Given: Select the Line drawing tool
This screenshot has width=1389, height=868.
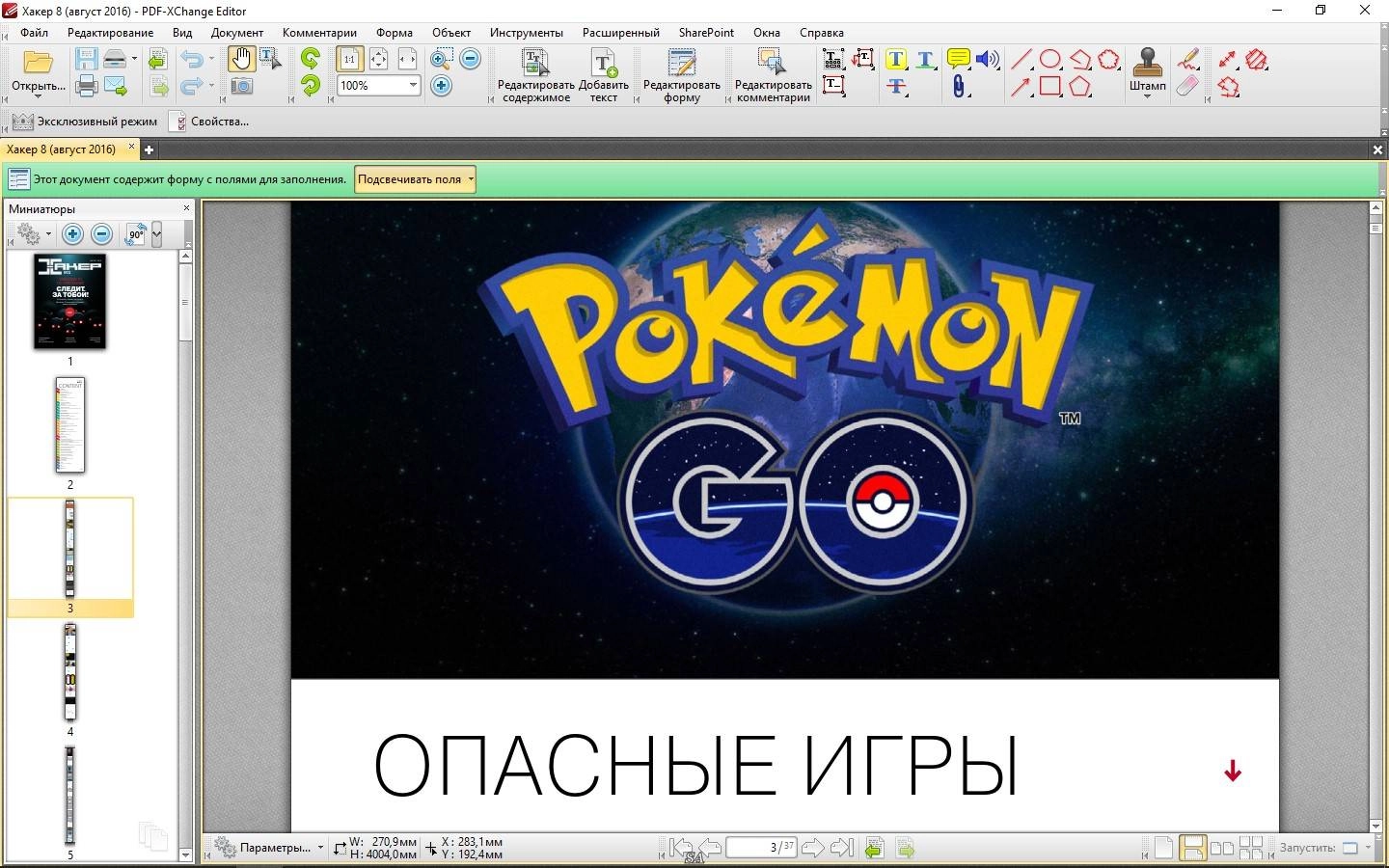Looking at the screenshot, I should (1021, 60).
